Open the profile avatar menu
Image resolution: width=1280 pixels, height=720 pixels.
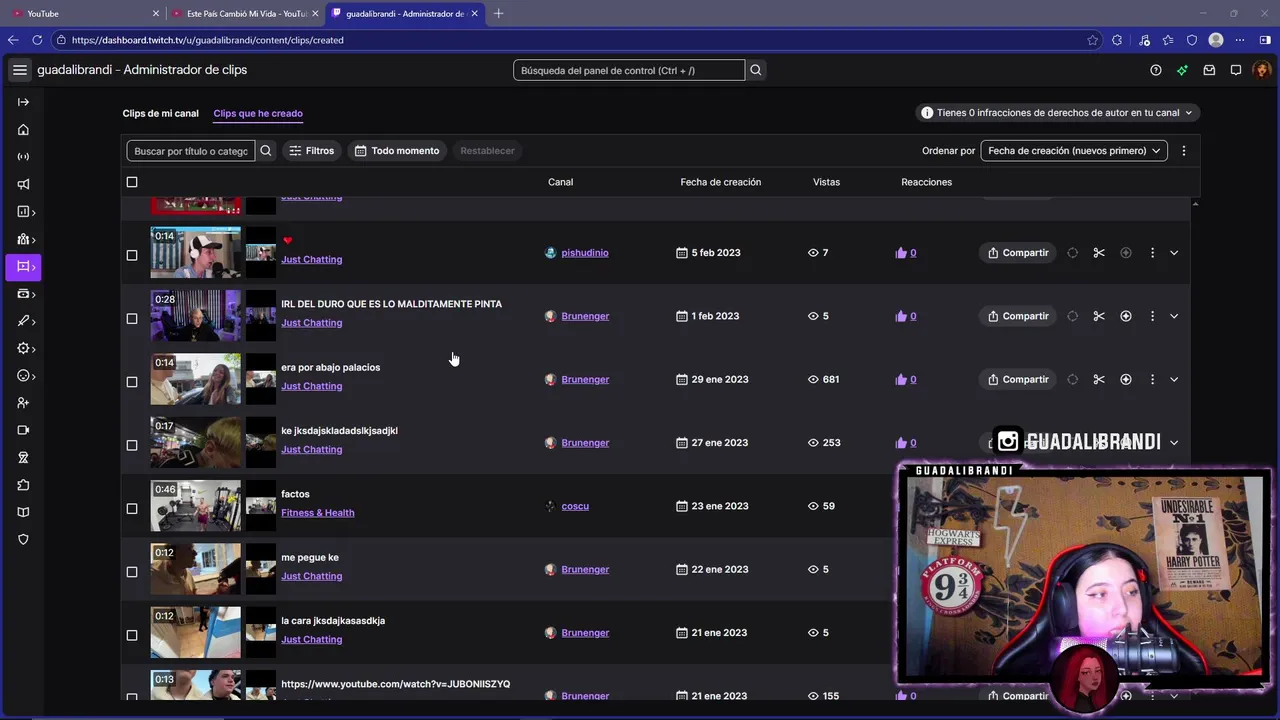pyautogui.click(x=1261, y=70)
